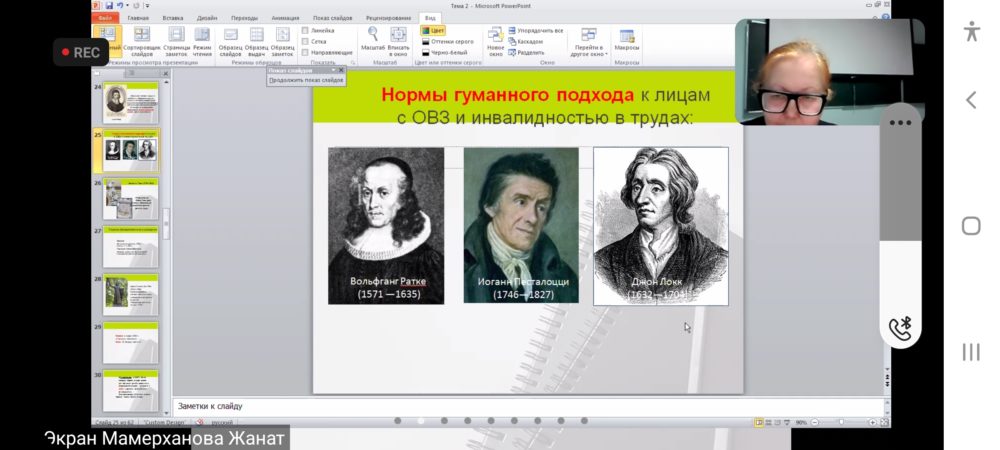Click the accessibility figure icon on phone sidebar
The height and width of the screenshot is (450, 1000).
(971, 31)
